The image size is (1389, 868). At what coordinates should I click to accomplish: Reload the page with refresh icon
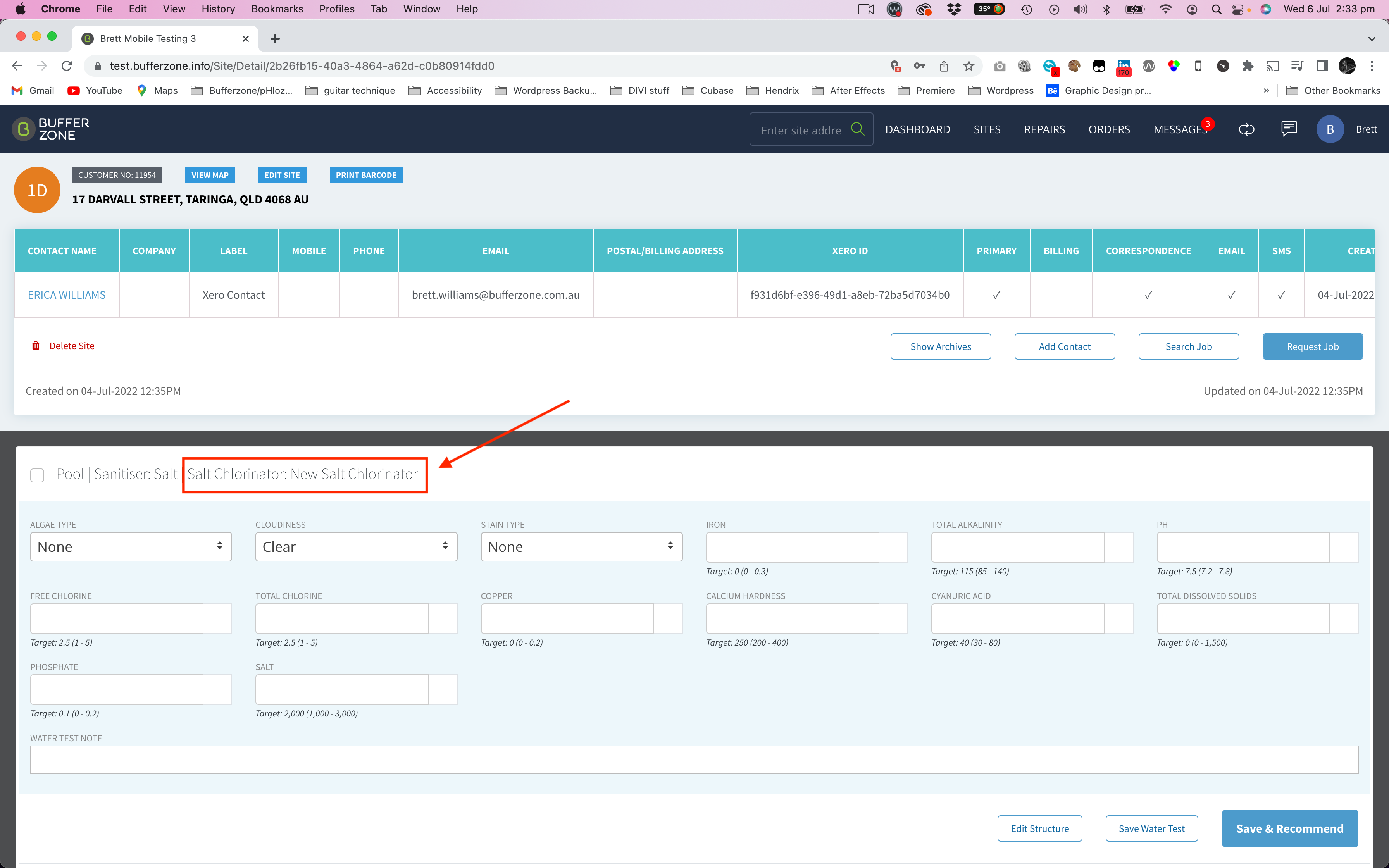click(67, 66)
